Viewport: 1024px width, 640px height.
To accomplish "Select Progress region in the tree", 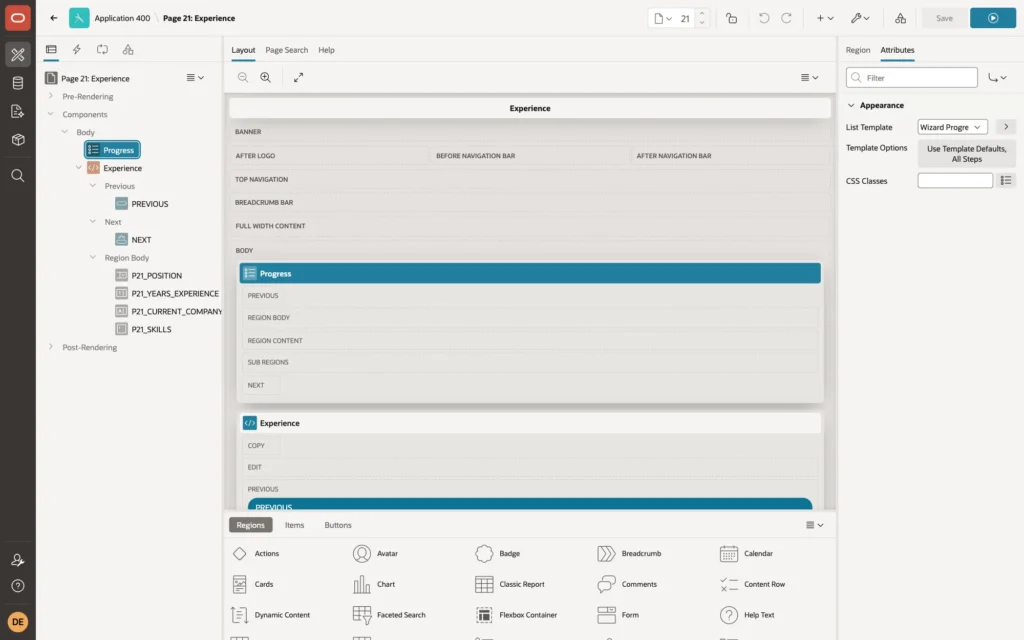I will coord(112,150).
